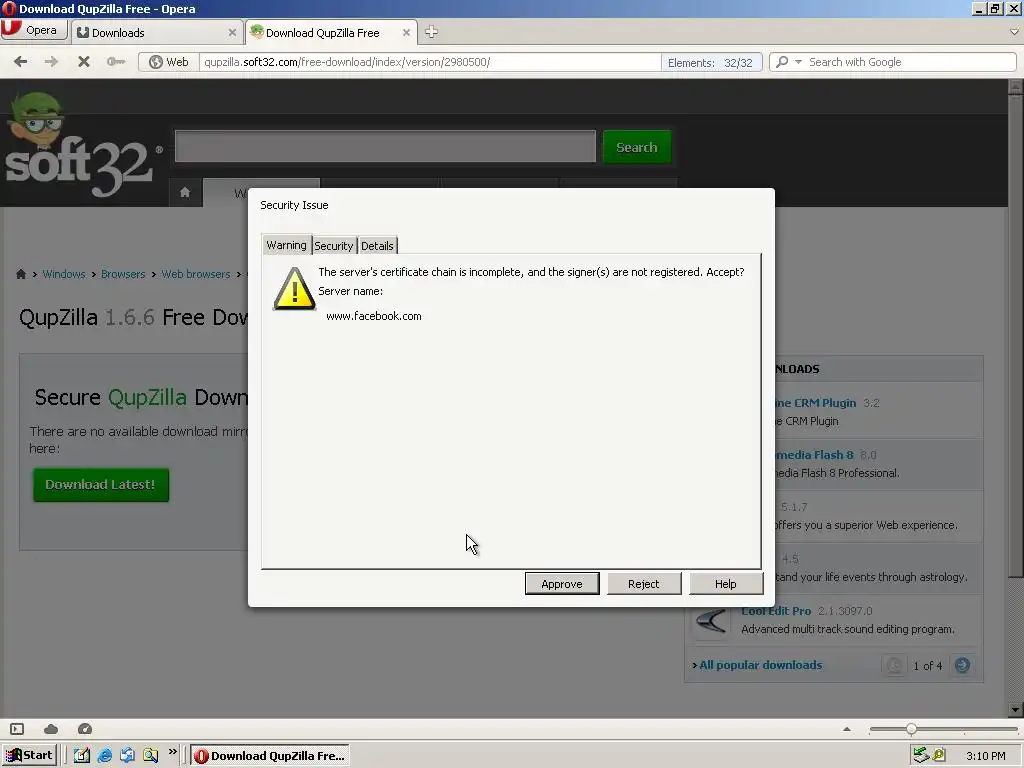Go forward to next page
This screenshot has height=768, width=1024.
coord(51,62)
